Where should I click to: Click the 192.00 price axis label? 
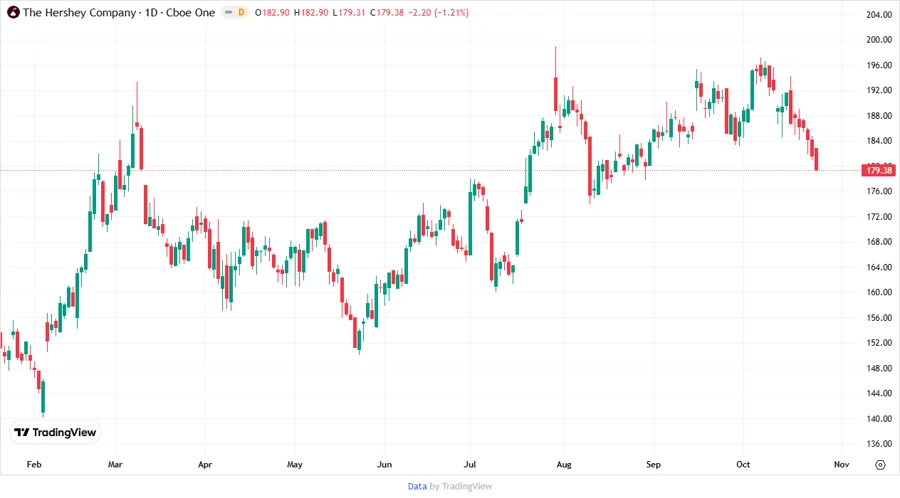click(879, 90)
